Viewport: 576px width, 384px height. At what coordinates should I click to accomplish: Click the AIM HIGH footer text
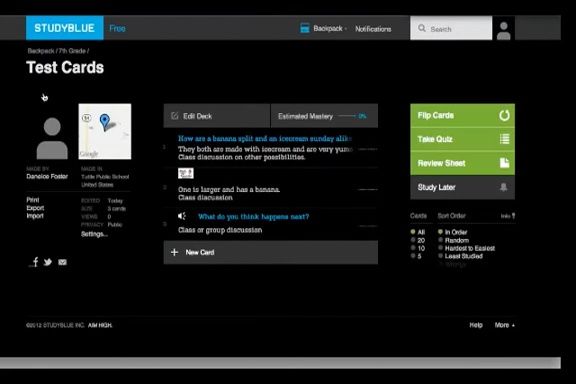(100, 325)
